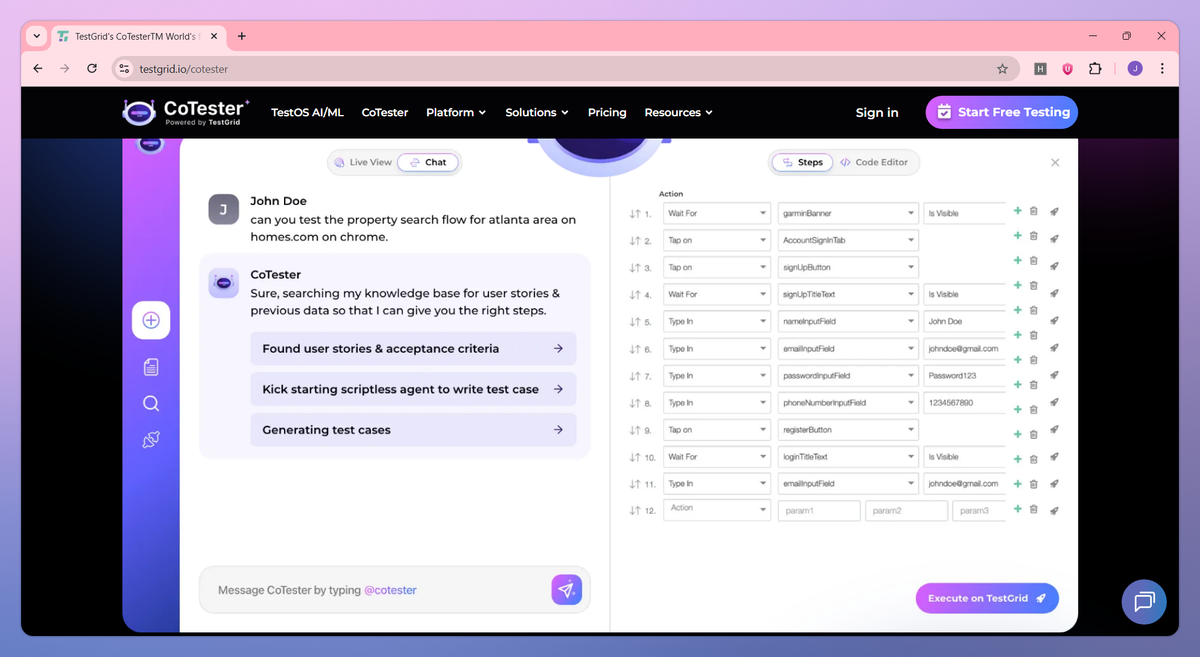Switch to the Steps view
Screen dimensions: 1200x657
[802, 162]
